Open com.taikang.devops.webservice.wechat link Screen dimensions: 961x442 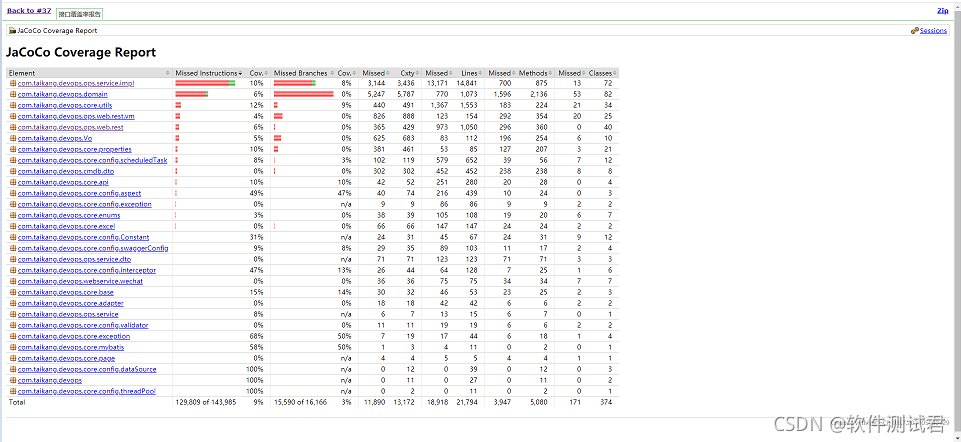pyautogui.click(x=80, y=281)
